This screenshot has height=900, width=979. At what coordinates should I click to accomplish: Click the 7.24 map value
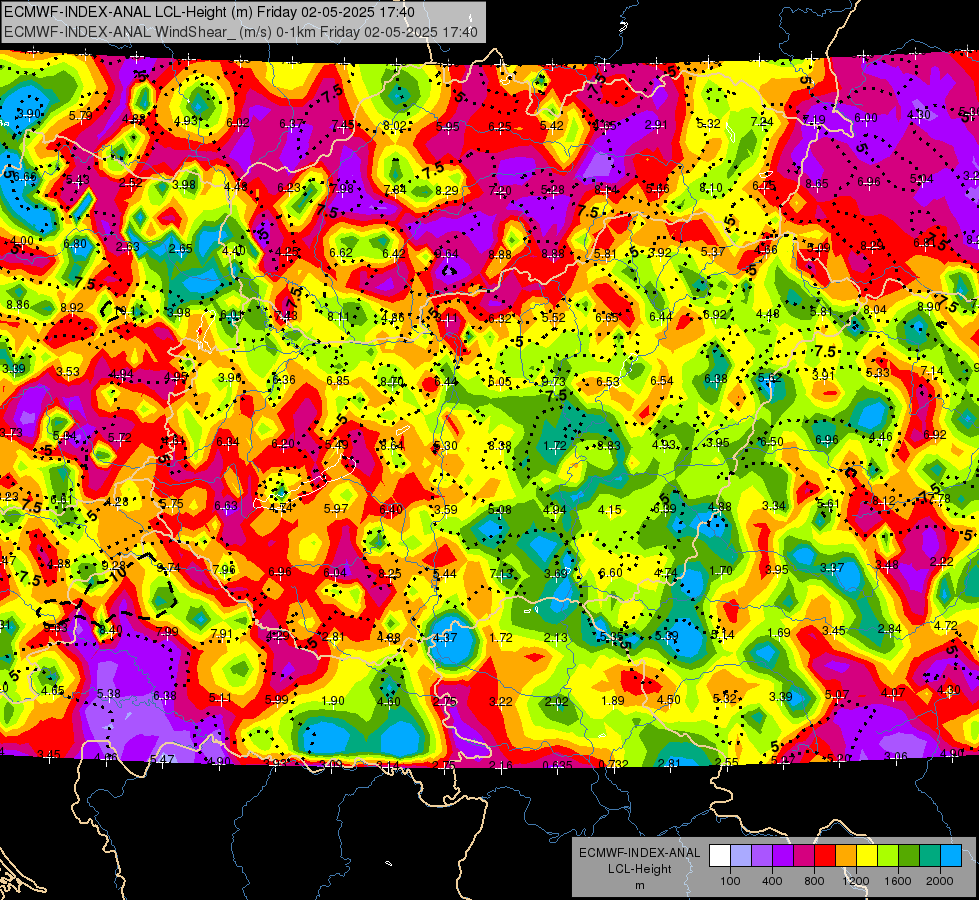tap(762, 122)
